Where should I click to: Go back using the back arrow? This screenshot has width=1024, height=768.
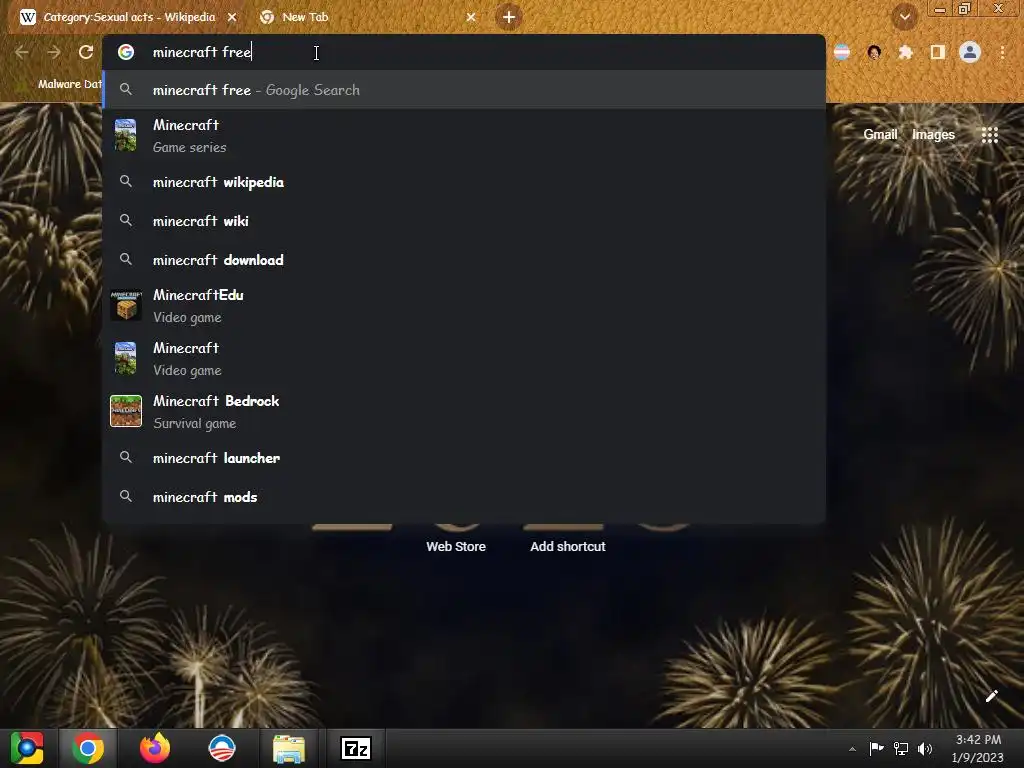tap(22, 52)
